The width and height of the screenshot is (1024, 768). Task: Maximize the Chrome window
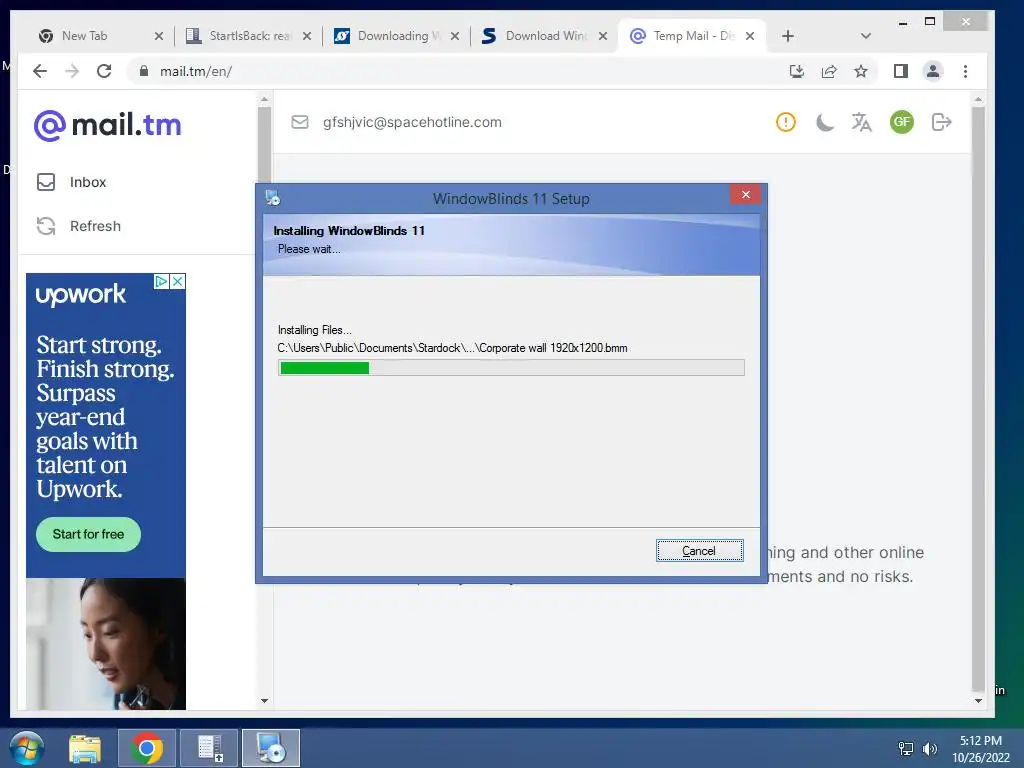tap(930, 22)
